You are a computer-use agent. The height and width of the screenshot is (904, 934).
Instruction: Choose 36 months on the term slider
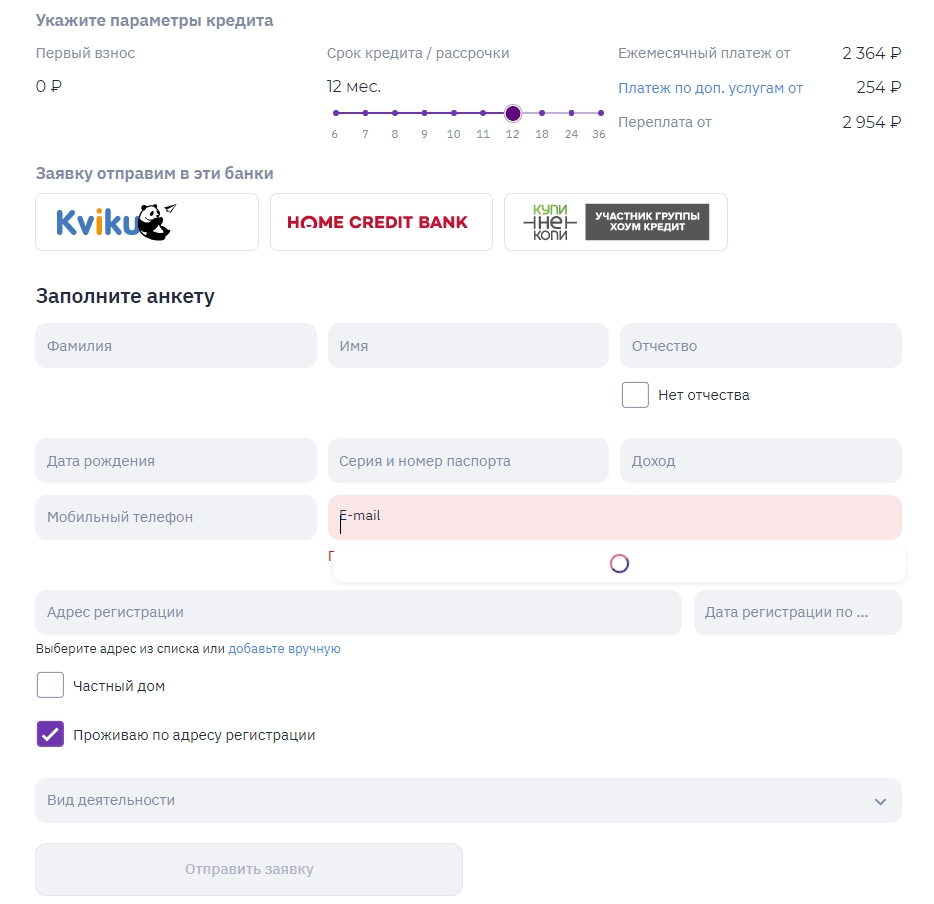tap(600, 113)
